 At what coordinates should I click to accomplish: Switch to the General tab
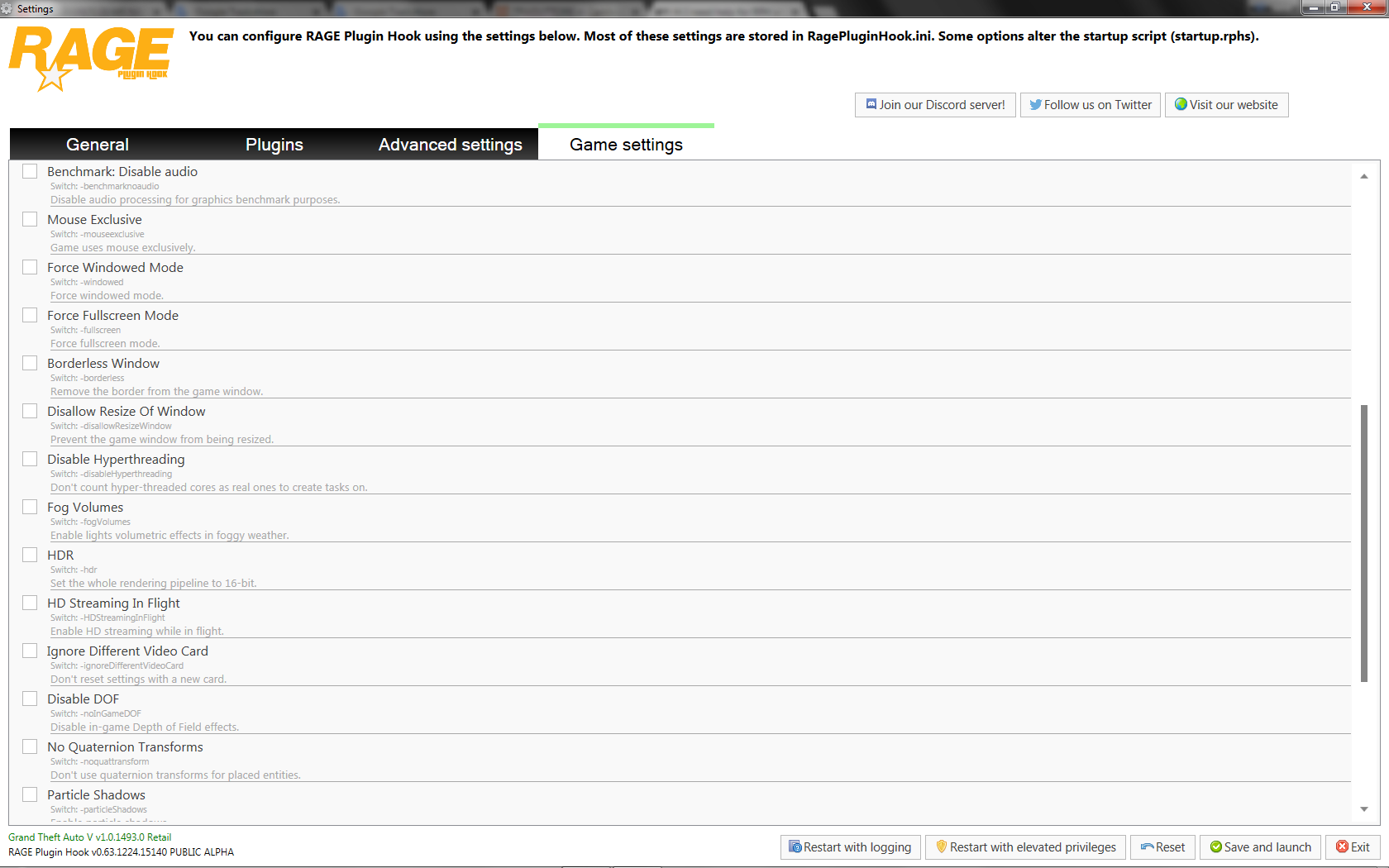98,145
